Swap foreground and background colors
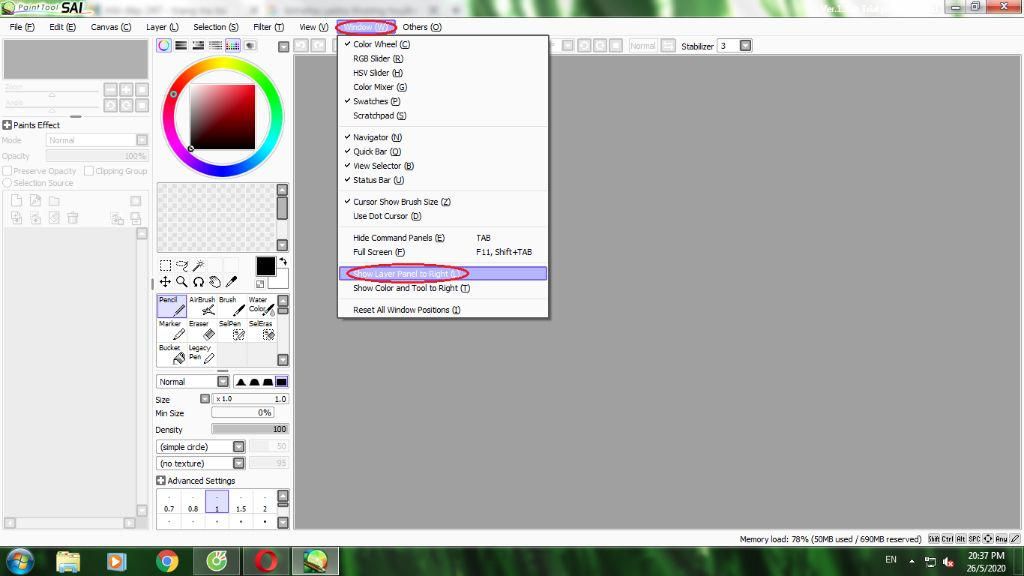Image resolution: width=1024 pixels, height=576 pixels. (x=283, y=261)
